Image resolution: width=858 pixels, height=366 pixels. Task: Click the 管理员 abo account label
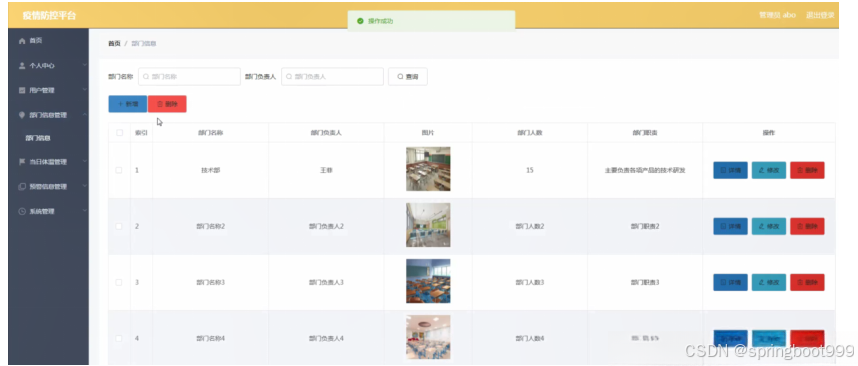(x=777, y=15)
